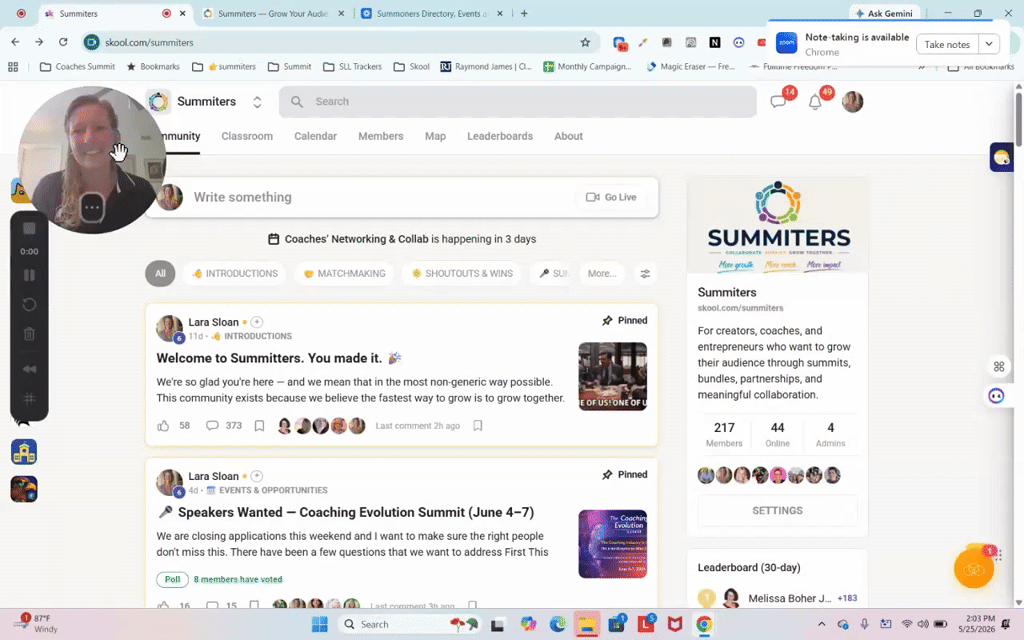Image resolution: width=1024 pixels, height=640 pixels.
Task: Filter posts by MATCHMAKING category
Action: coord(344,274)
